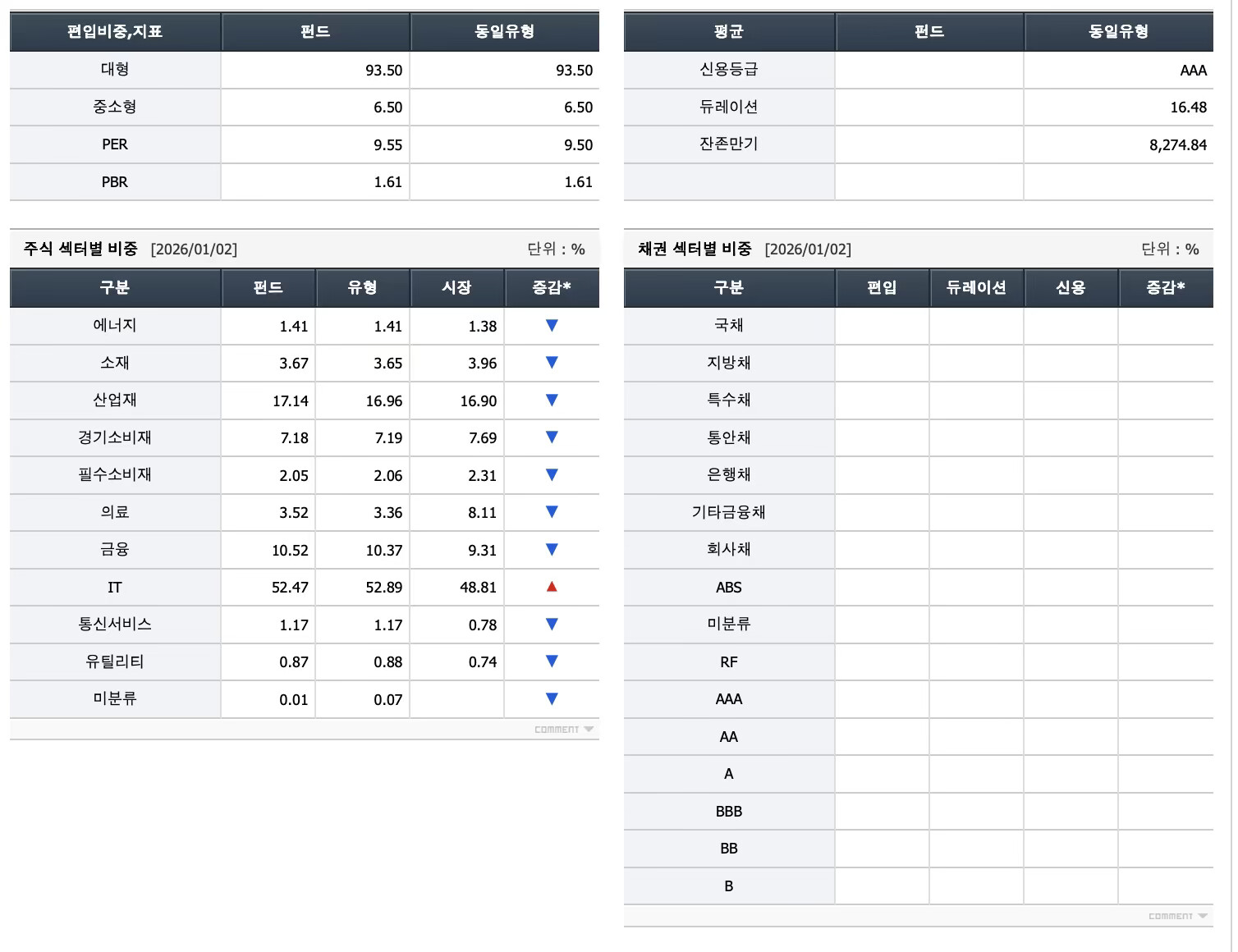Click the 잔존만기 value 8,274.84

point(1178,145)
